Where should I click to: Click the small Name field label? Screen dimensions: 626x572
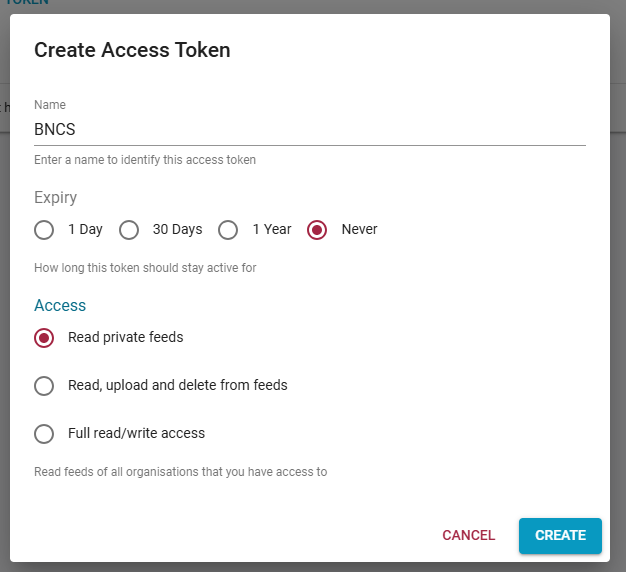tap(49, 105)
